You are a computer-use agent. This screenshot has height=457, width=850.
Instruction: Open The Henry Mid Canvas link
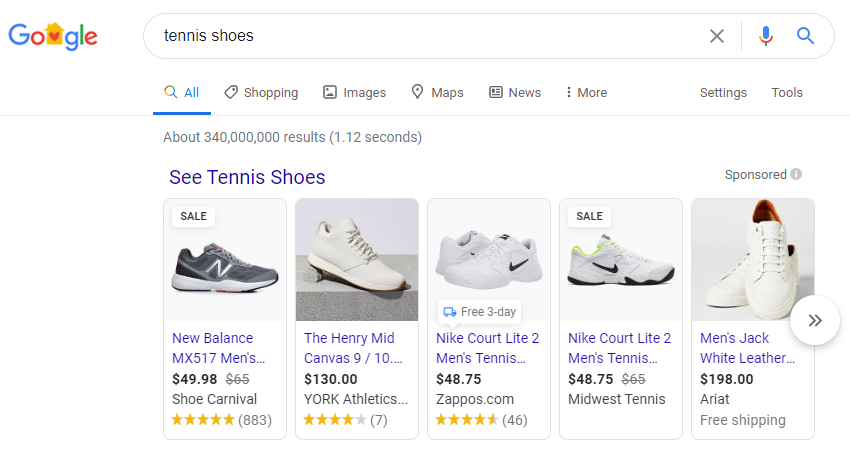click(x=353, y=348)
